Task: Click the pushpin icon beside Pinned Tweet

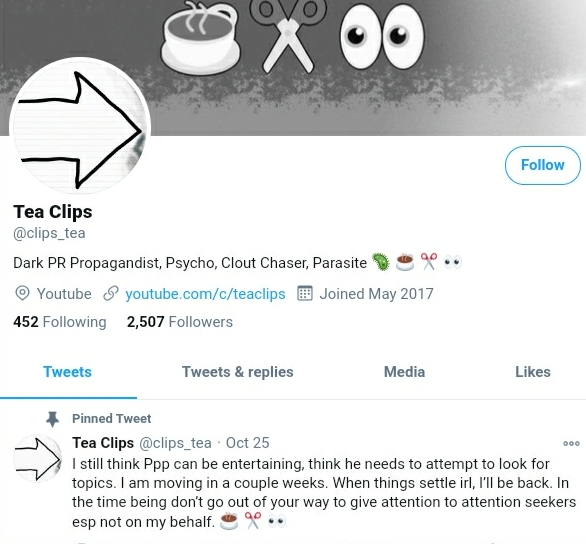Action: (52, 419)
